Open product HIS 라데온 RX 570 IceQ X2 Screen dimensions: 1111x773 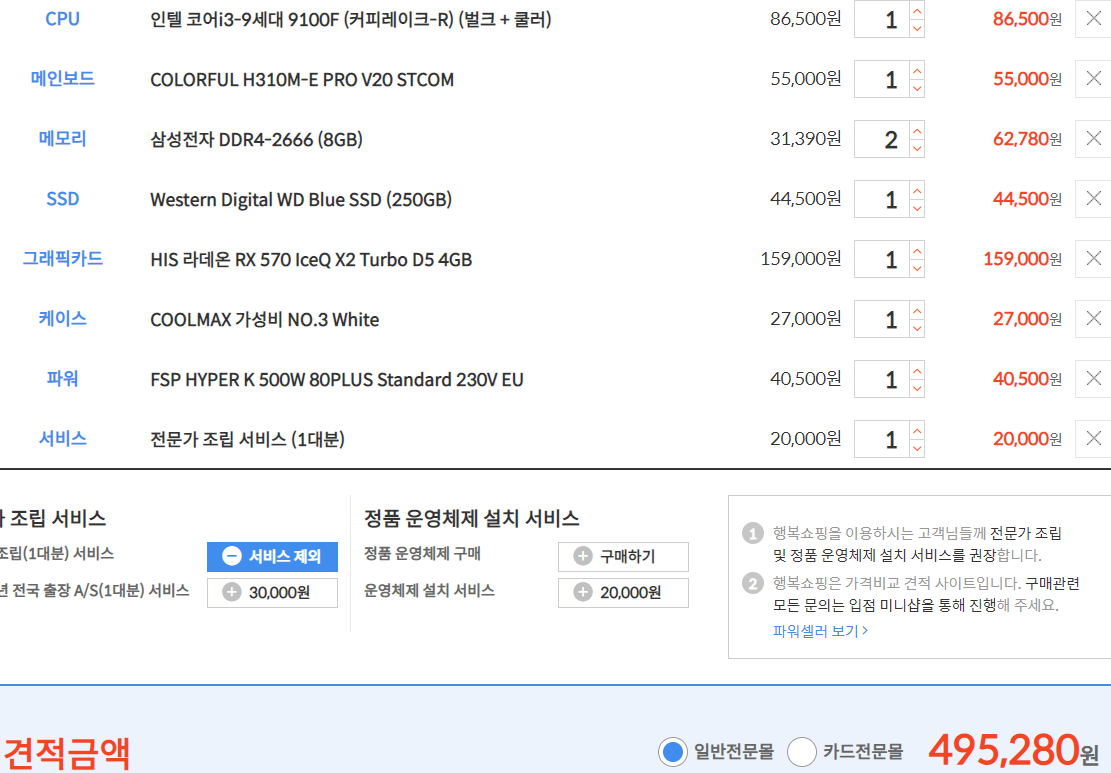coord(311,260)
